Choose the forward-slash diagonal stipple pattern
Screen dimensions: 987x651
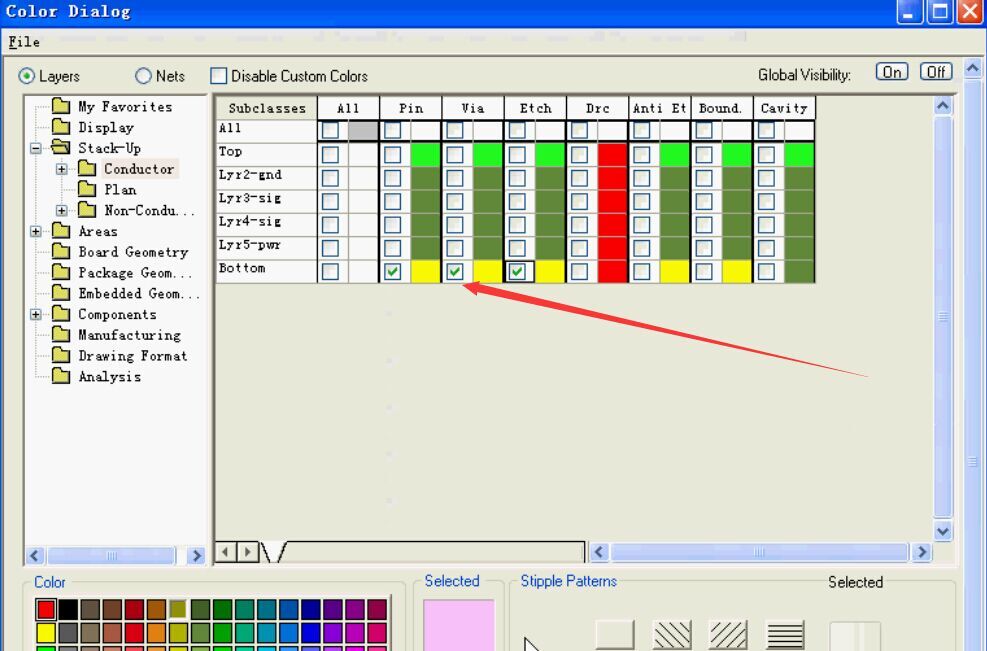[x=728, y=635]
